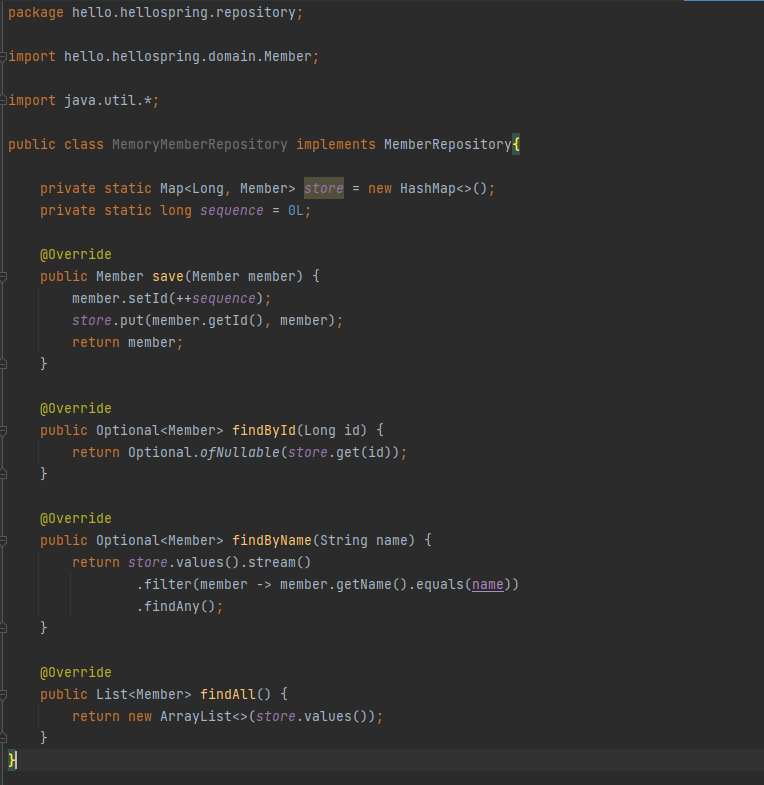Click the highlighted store field declaration
This screenshot has width=764, height=785.
tap(324, 188)
